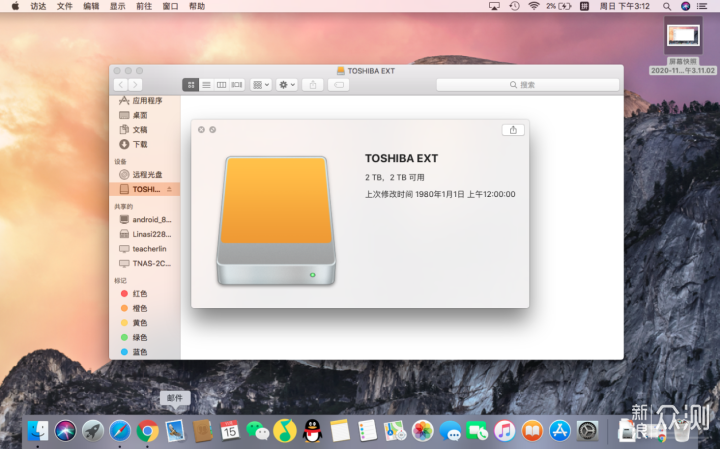Open System Preferences from the Dock
Image resolution: width=720 pixels, height=449 pixels.
click(x=587, y=431)
